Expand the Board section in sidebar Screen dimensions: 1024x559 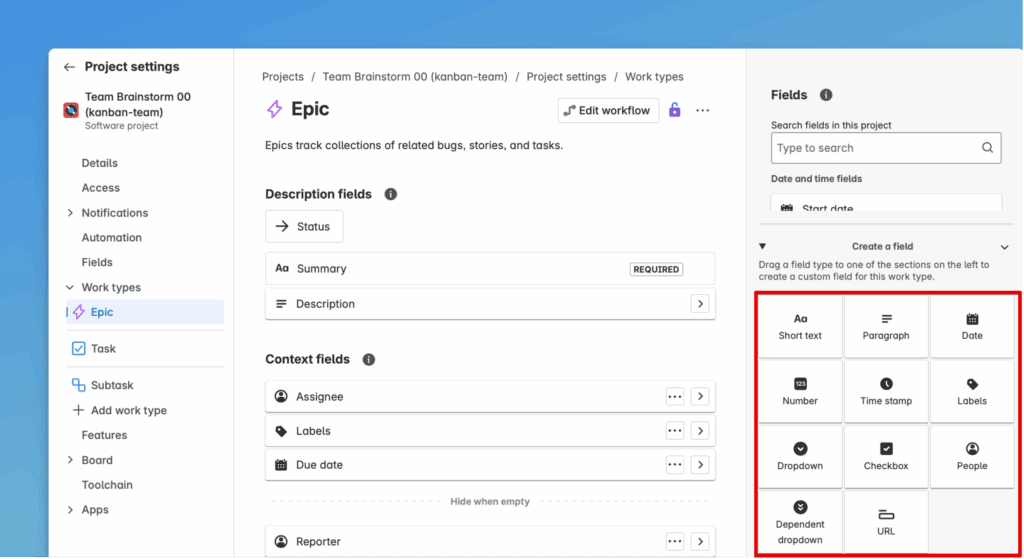click(x=70, y=460)
